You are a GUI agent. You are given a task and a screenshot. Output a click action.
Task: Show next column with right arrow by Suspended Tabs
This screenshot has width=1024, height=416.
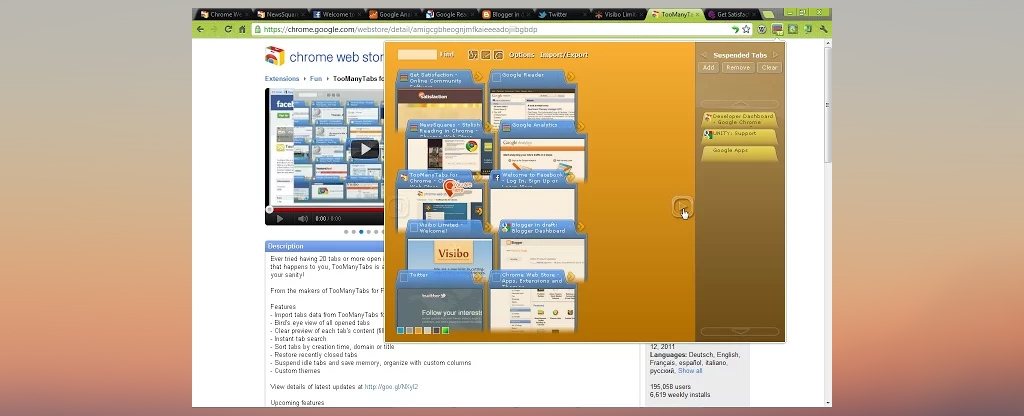[775, 55]
